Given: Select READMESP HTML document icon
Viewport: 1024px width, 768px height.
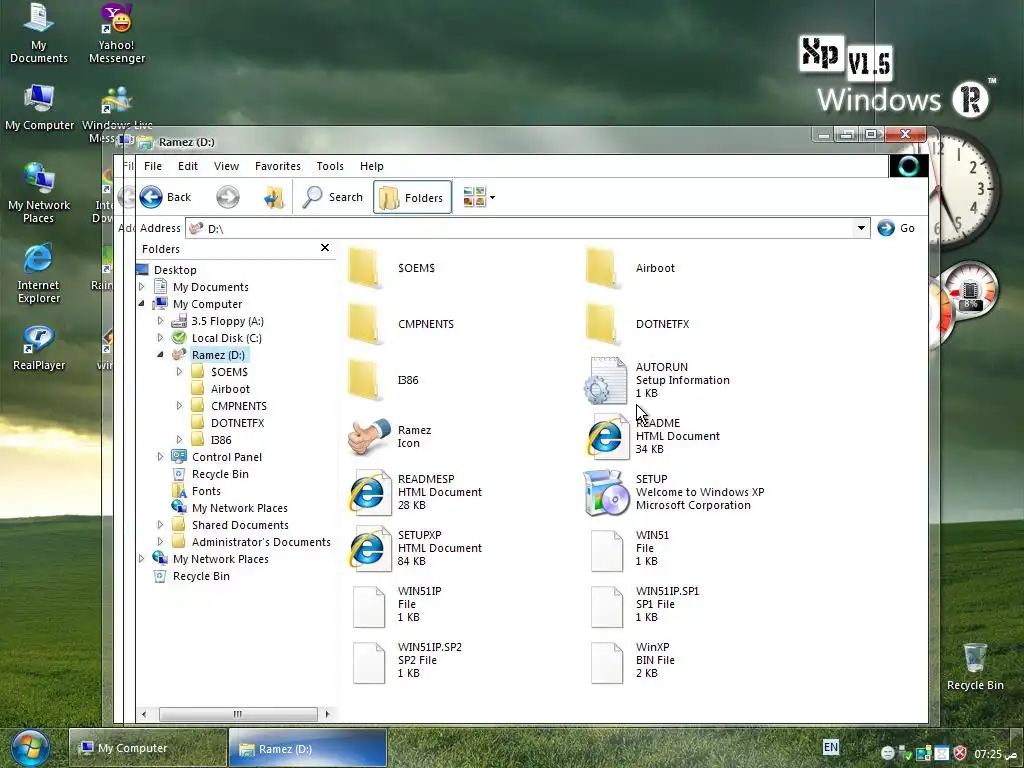Looking at the screenshot, I should (x=369, y=492).
